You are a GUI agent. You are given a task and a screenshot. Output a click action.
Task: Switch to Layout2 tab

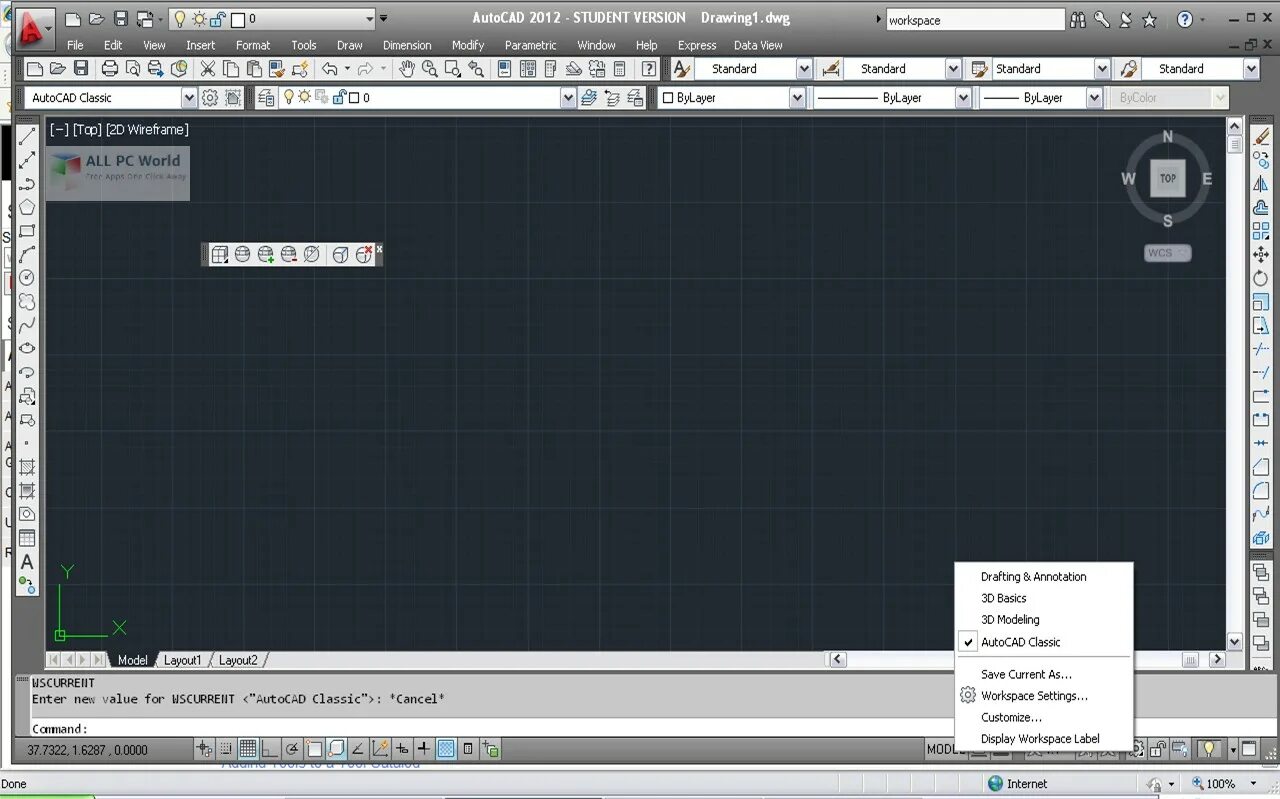coord(238,660)
